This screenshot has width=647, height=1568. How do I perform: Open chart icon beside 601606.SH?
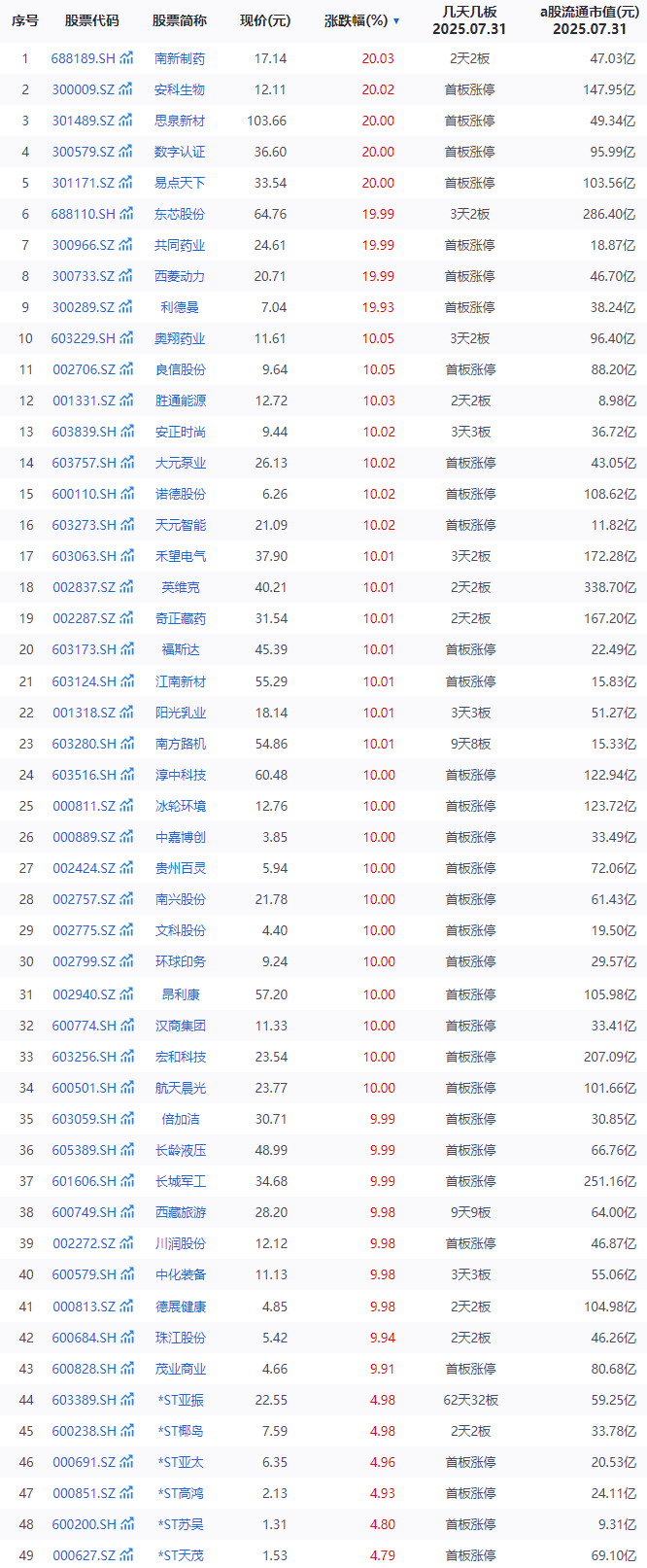[x=126, y=1181]
